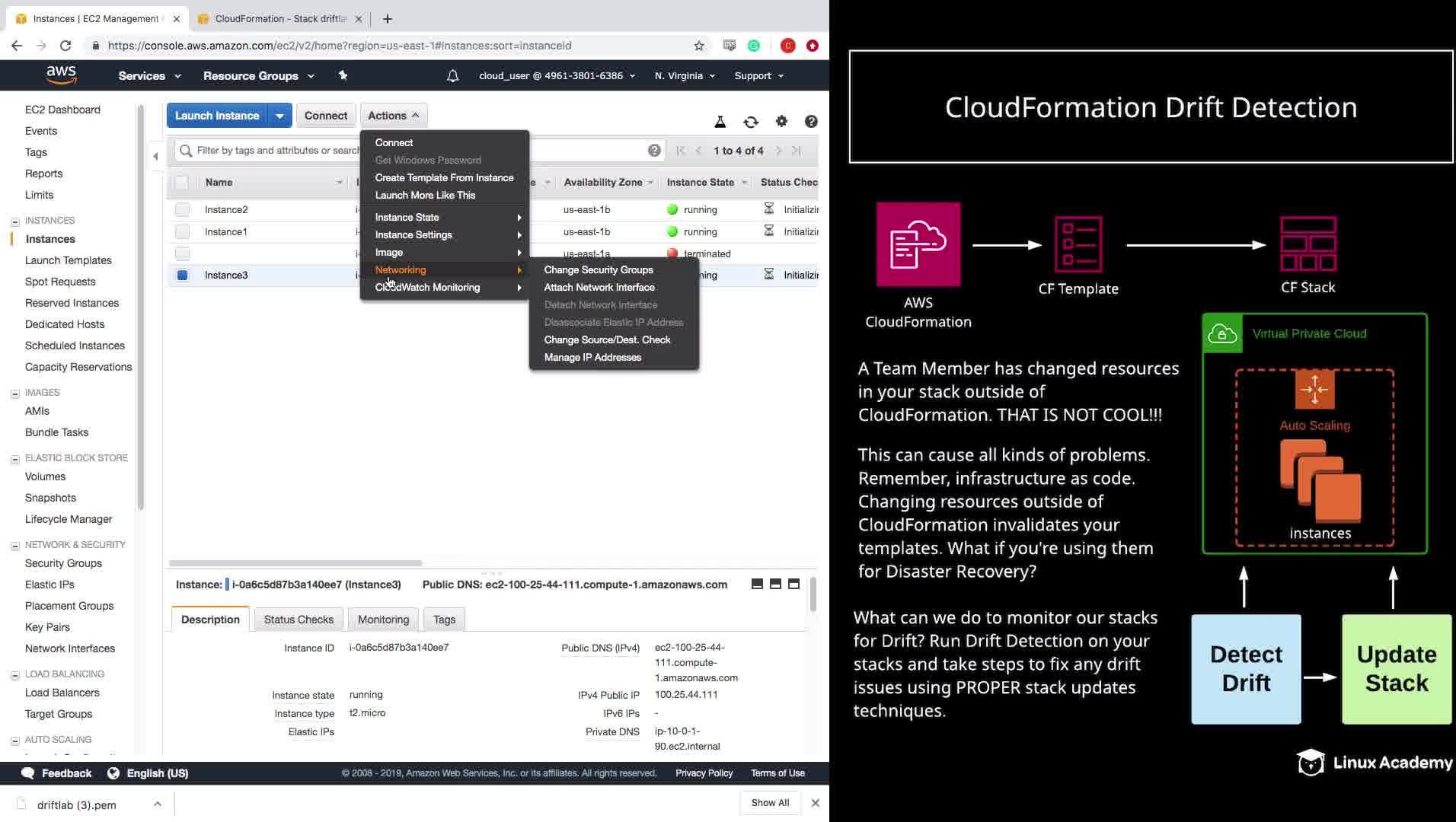Open the EC2 help question icon
The width and height of the screenshot is (1456, 822).
[x=811, y=121]
